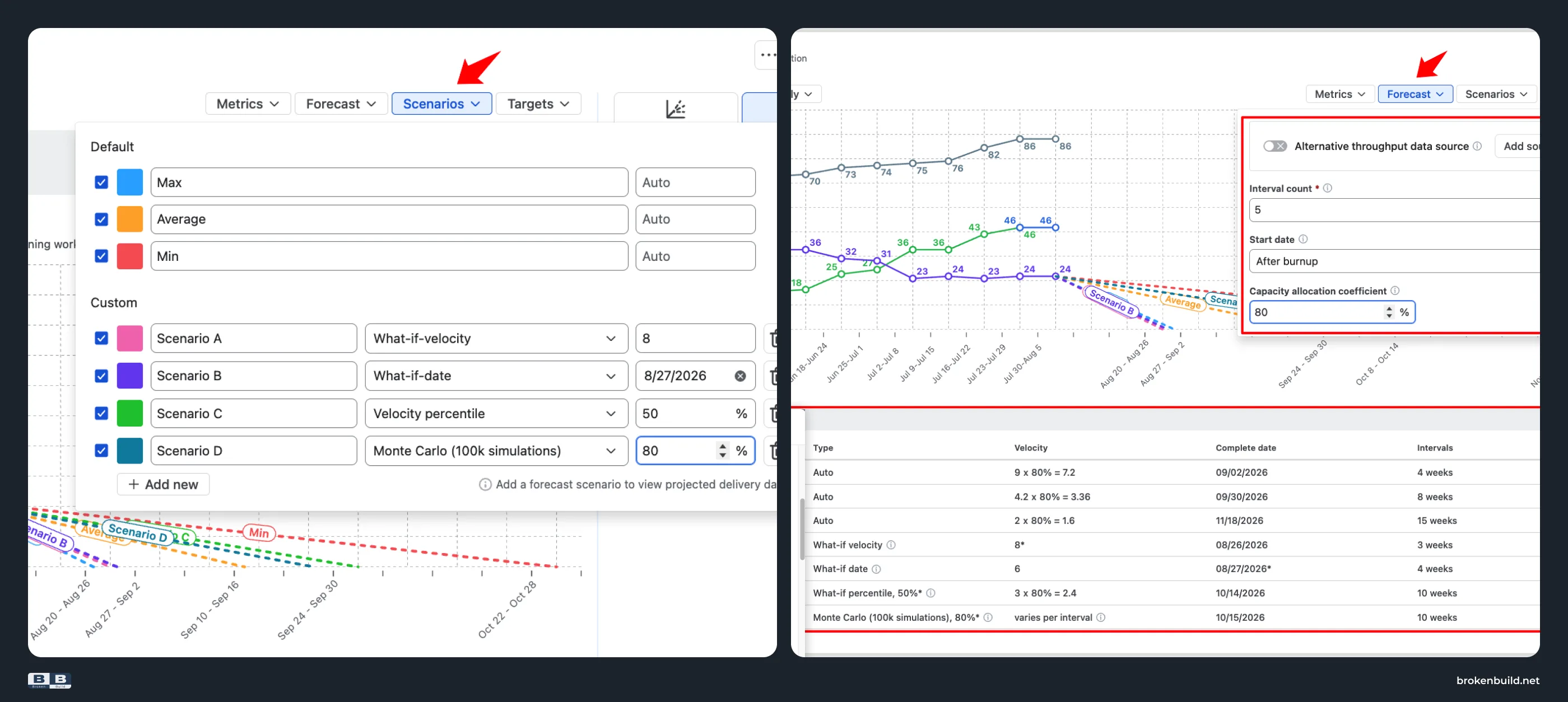The height and width of the screenshot is (702, 1568).
Task: Click the highlighted Forecast menu in right panel
Action: [x=1415, y=93]
